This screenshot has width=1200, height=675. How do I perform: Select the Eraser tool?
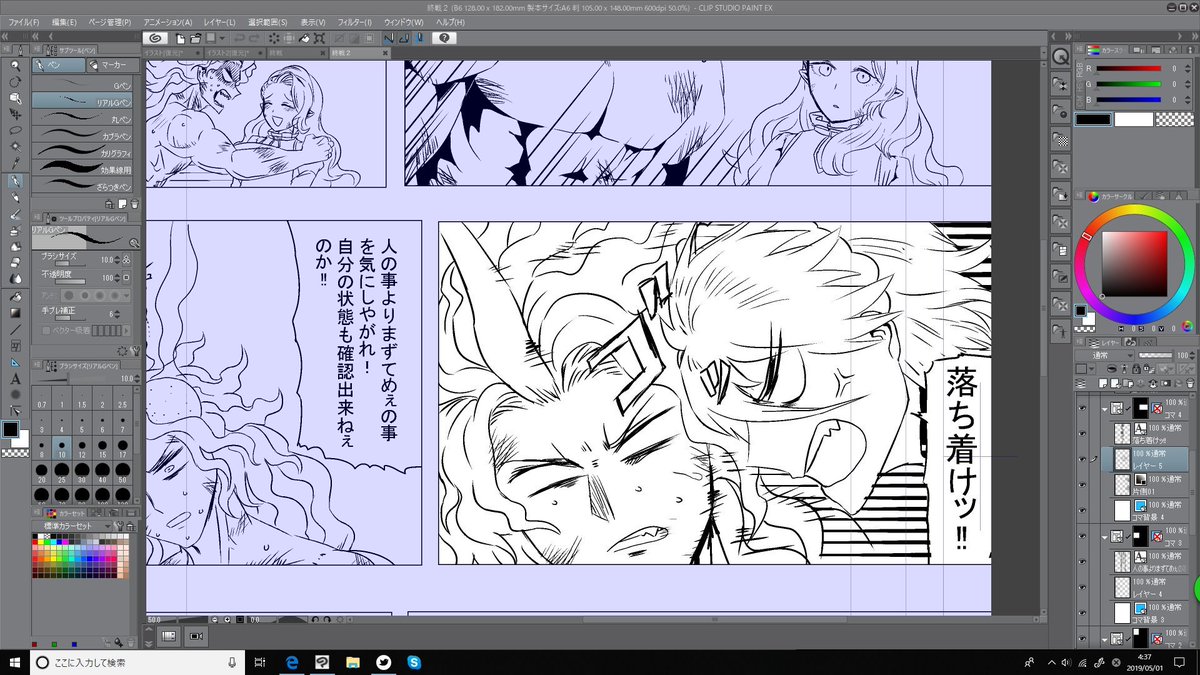coord(16,260)
